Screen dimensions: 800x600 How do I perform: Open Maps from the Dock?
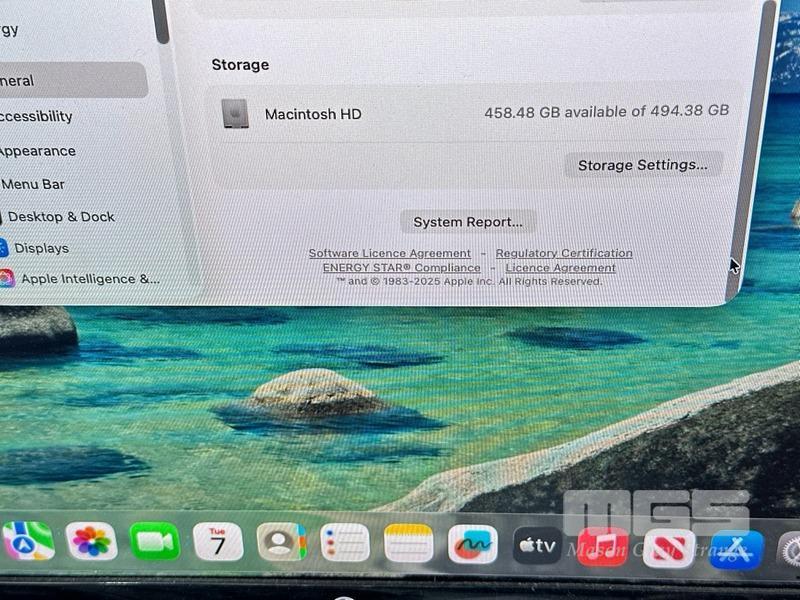[x=28, y=541]
